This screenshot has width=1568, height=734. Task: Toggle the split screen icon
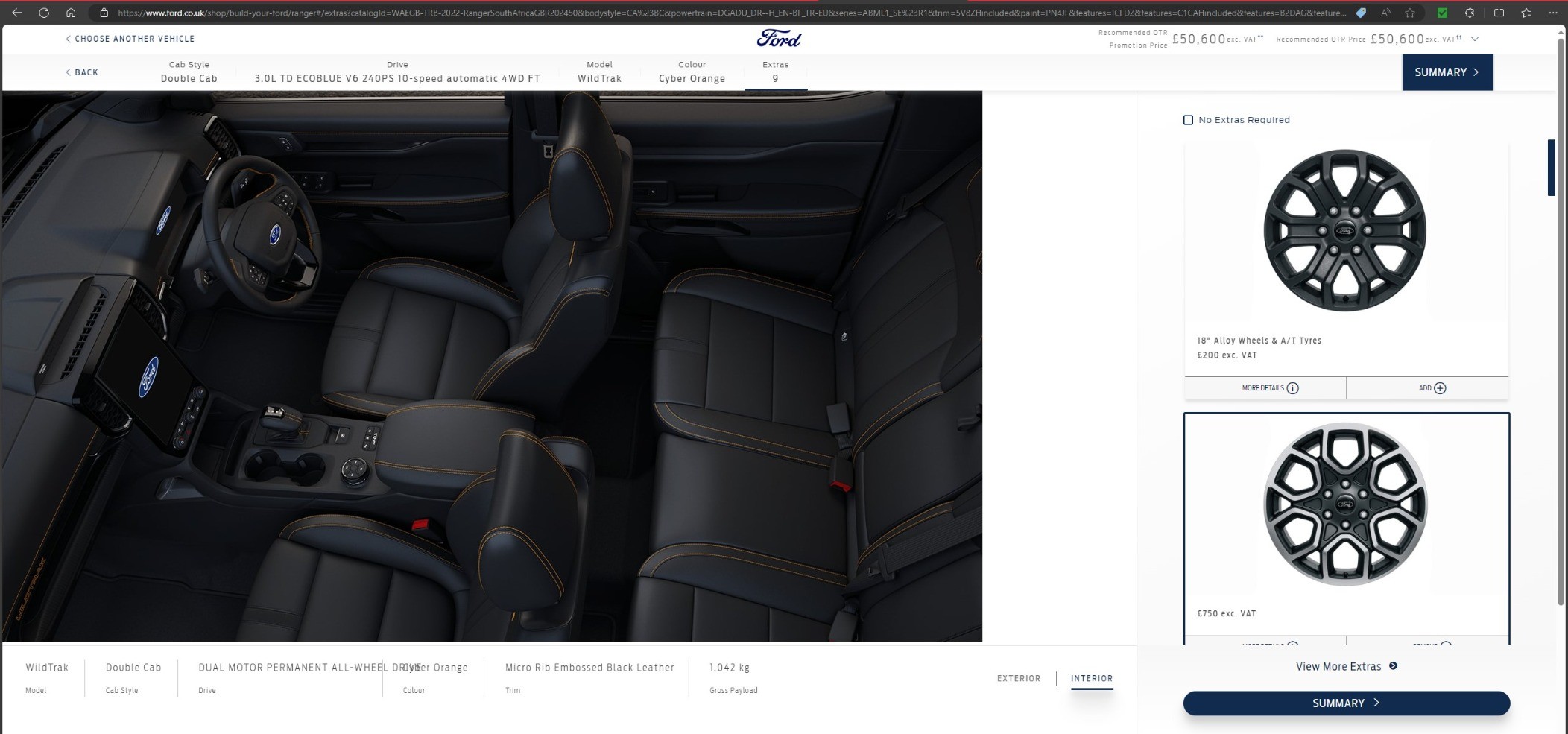[x=1499, y=13]
